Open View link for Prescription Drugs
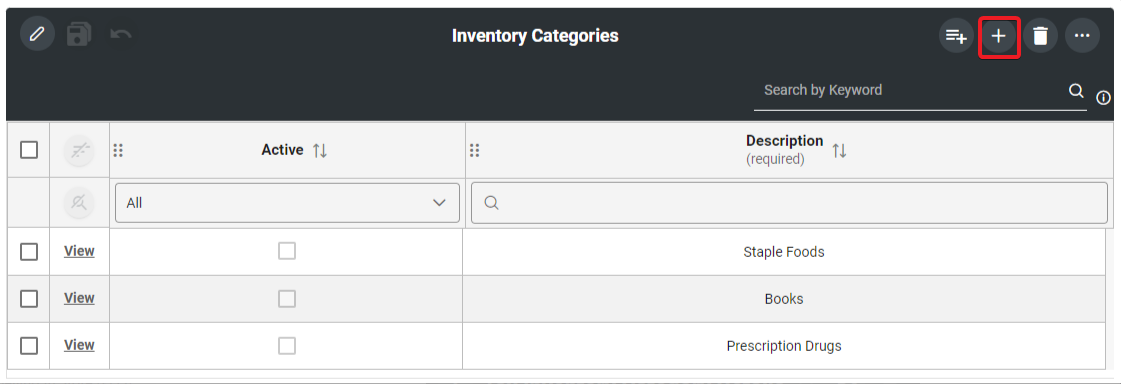The height and width of the screenshot is (384, 1121). 79,345
